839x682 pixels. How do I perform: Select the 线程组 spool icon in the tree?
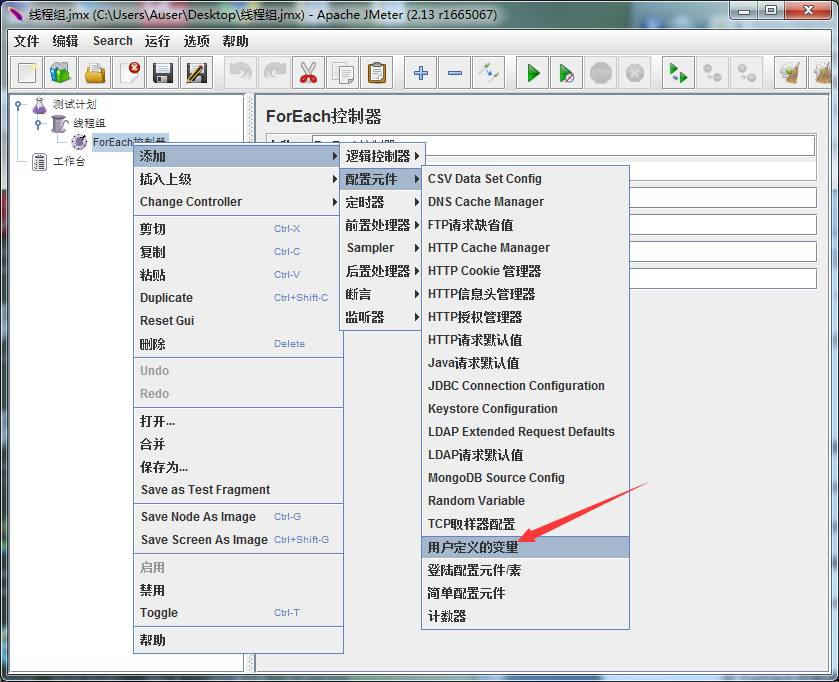pyautogui.click(x=59, y=124)
